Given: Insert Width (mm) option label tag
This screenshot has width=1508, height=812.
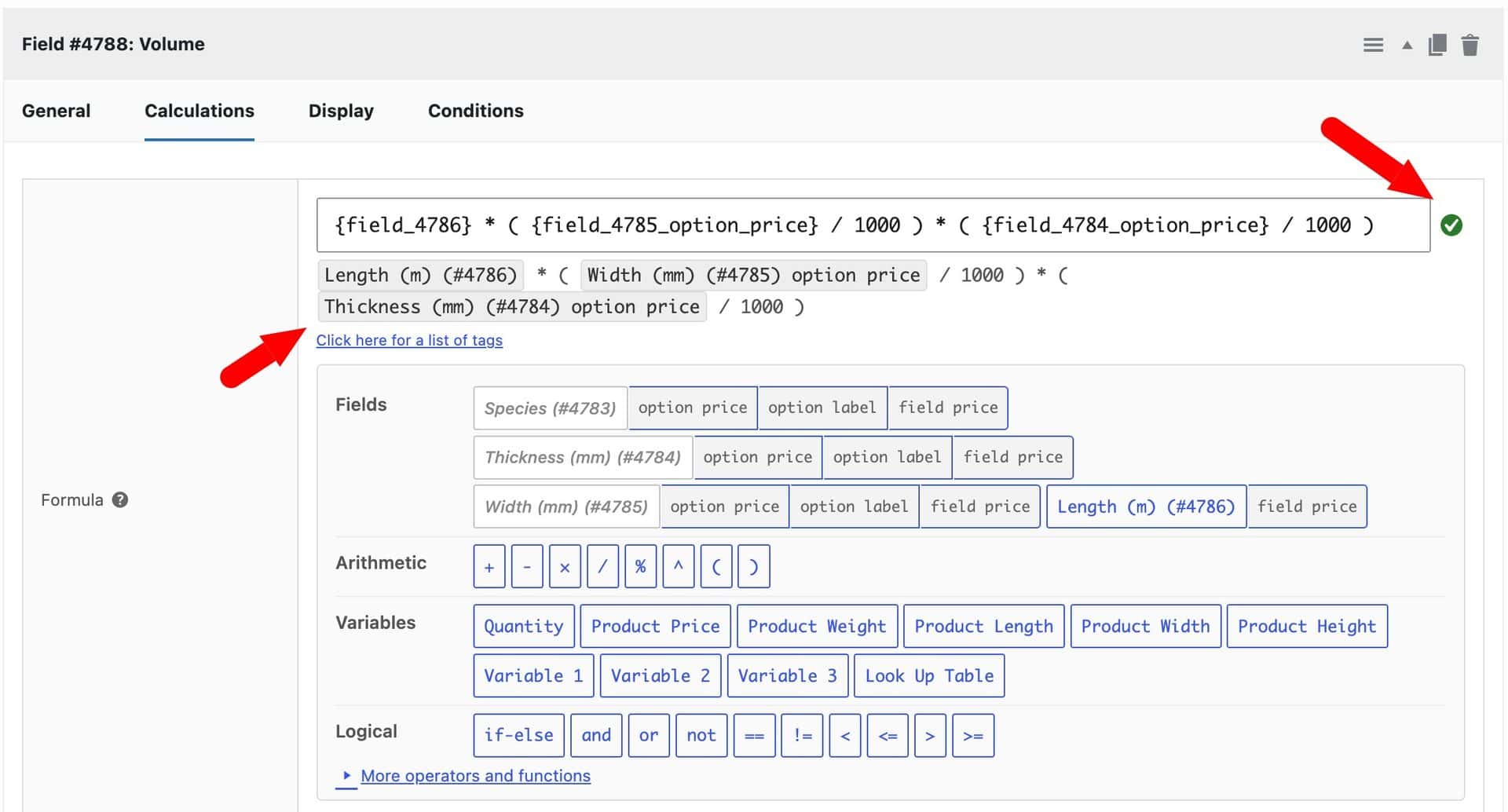Looking at the screenshot, I should [x=855, y=507].
